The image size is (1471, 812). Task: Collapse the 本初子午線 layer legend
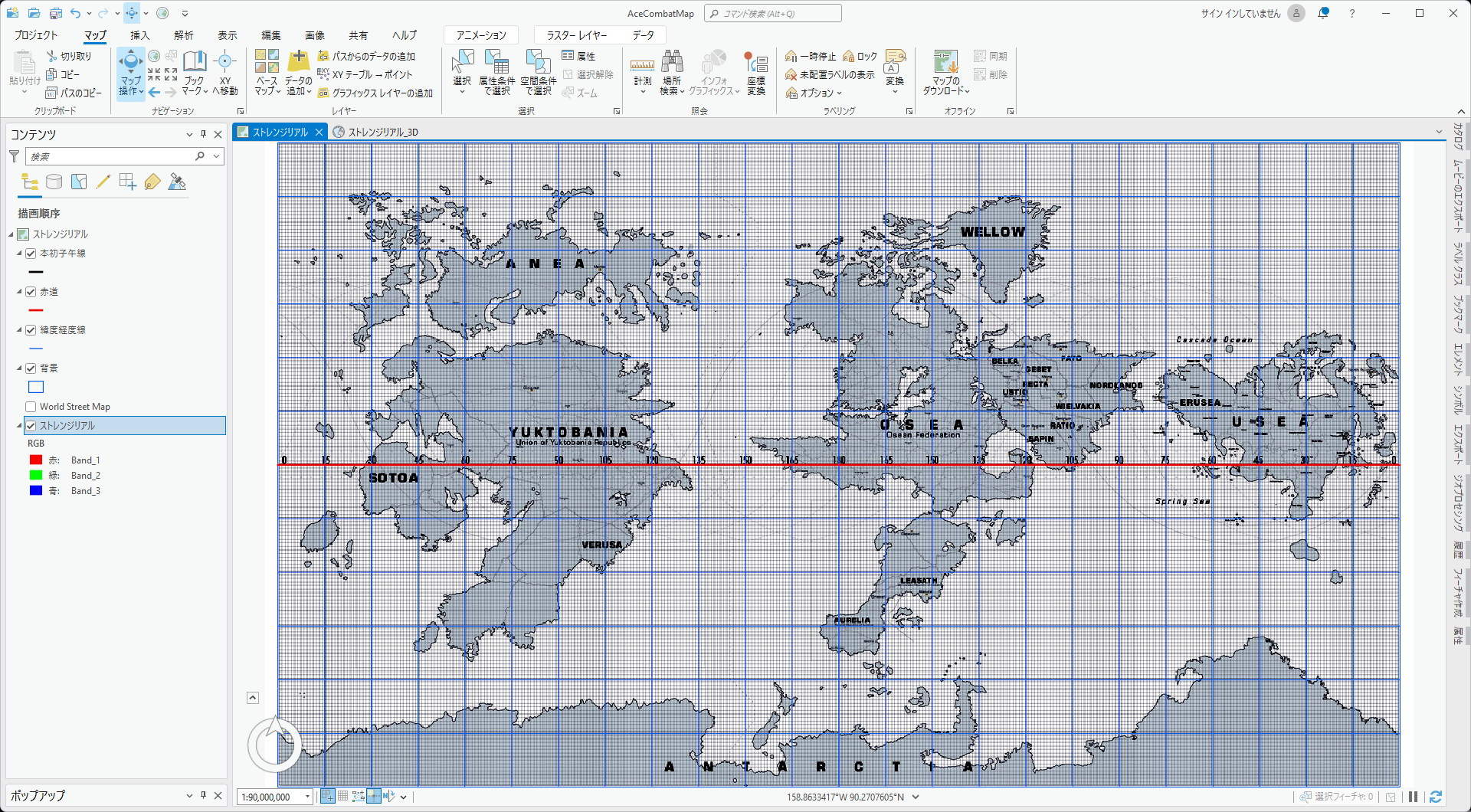[19, 254]
